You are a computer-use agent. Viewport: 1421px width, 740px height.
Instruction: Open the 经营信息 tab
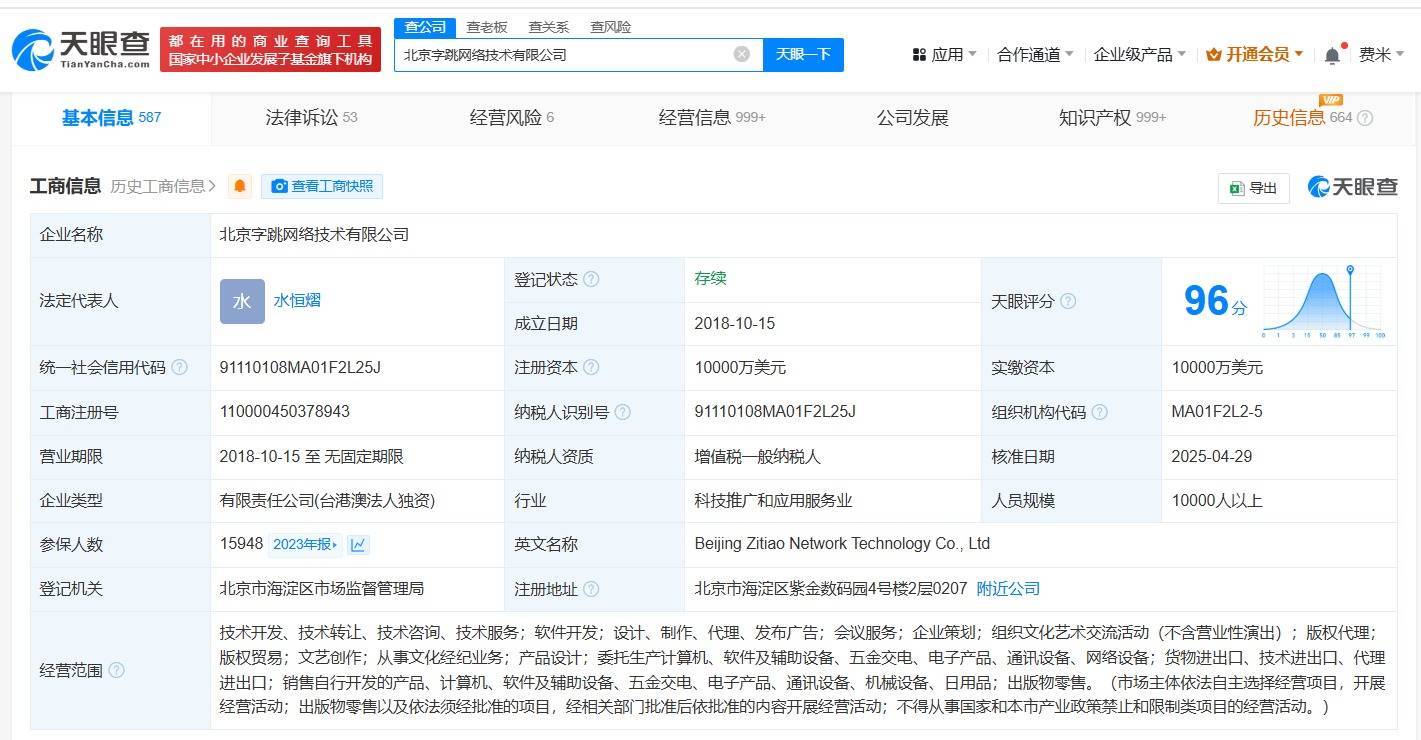click(712, 118)
